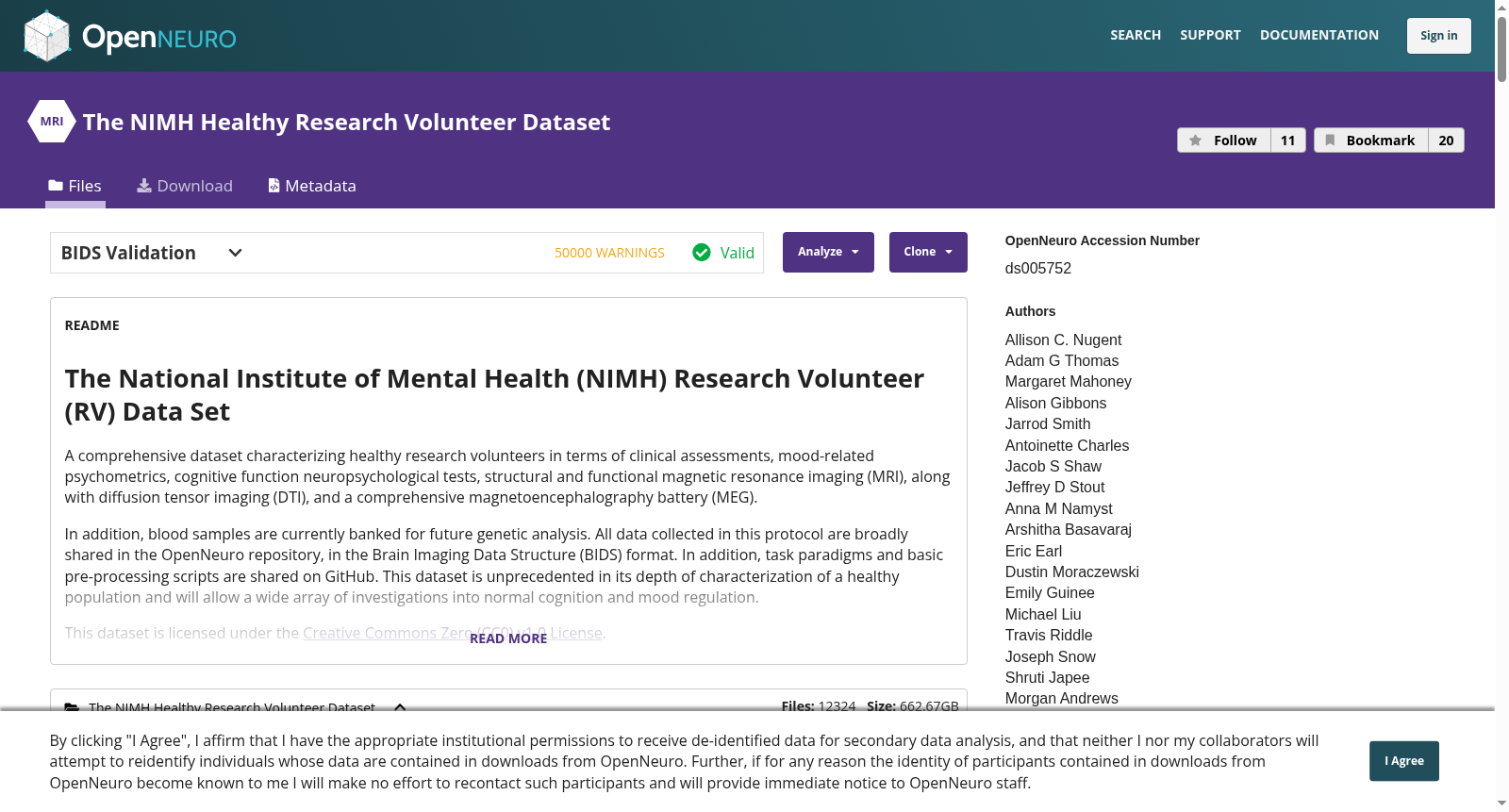Click the bookmark count 20

point(1446,141)
